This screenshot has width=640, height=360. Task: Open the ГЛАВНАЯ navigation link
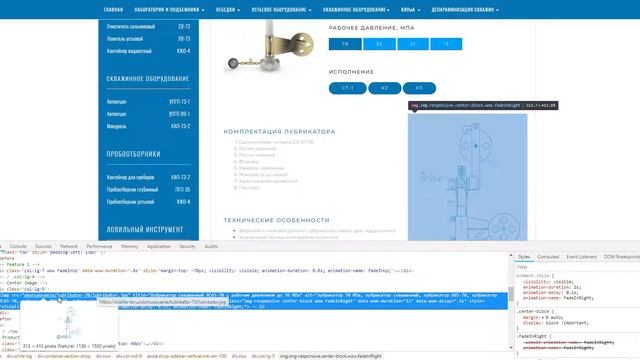[x=113, y=10]
